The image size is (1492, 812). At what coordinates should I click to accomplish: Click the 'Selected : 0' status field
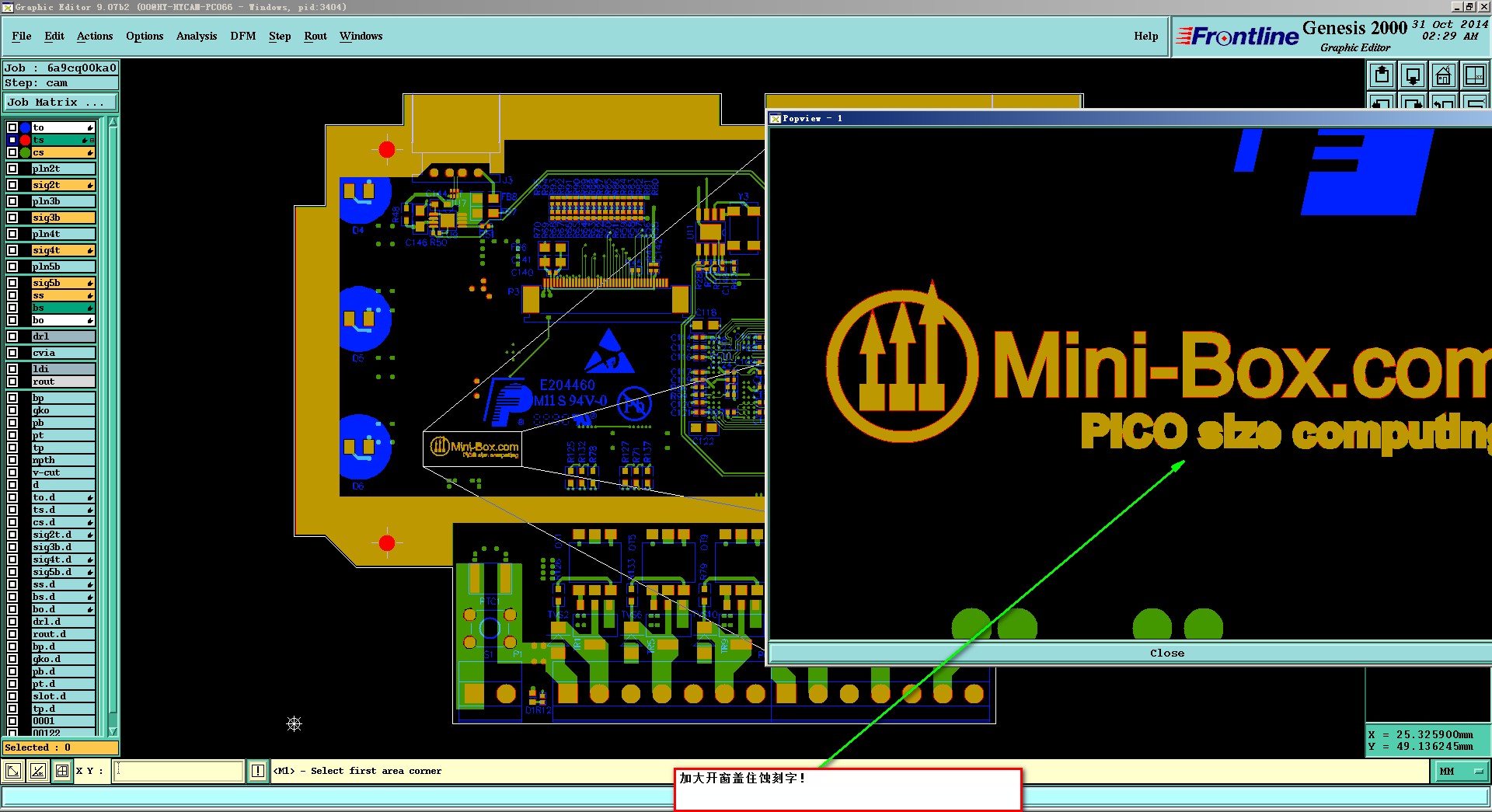tap(61, 748)
